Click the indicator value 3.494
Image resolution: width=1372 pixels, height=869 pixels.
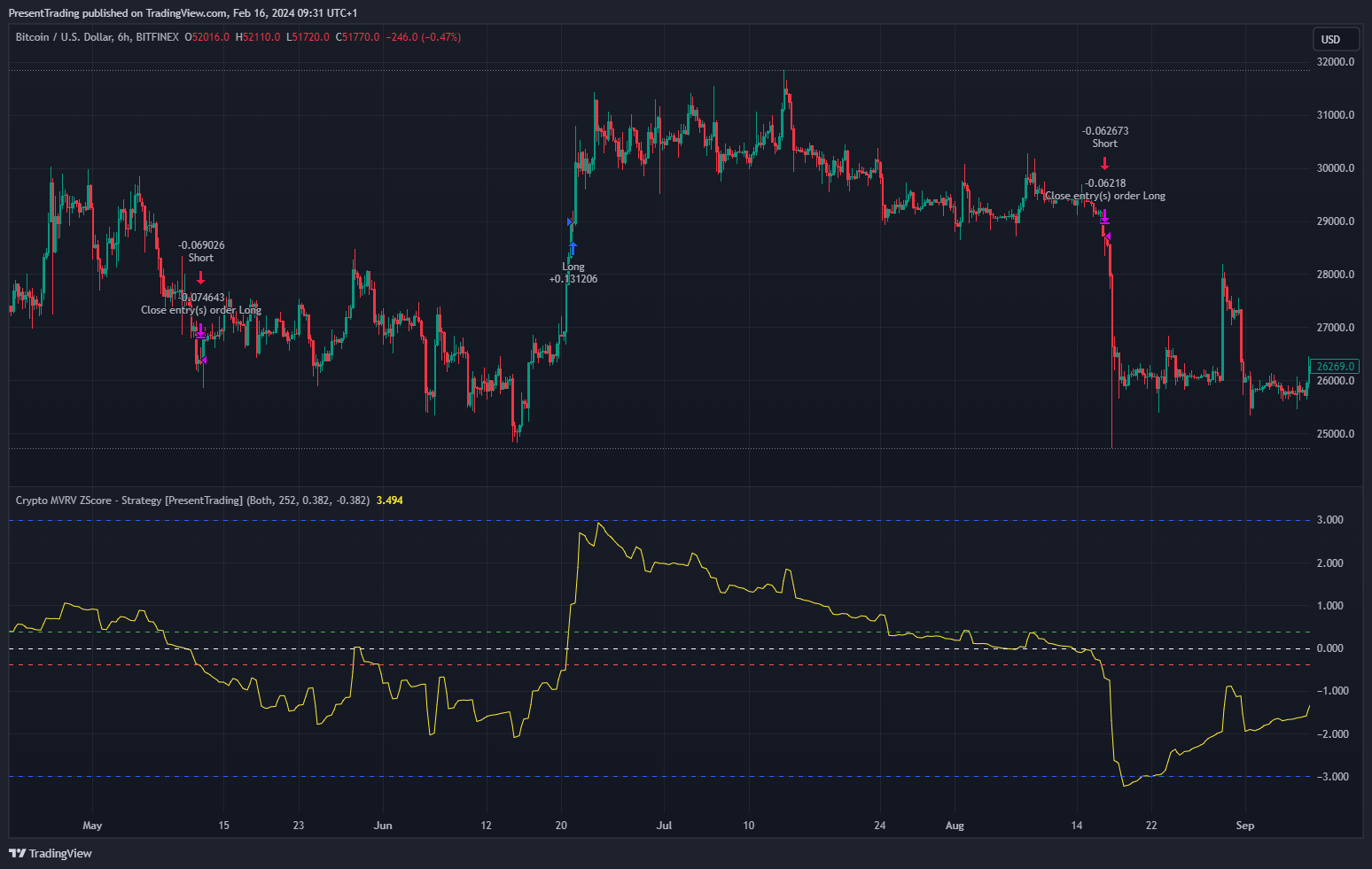point(389,500)
